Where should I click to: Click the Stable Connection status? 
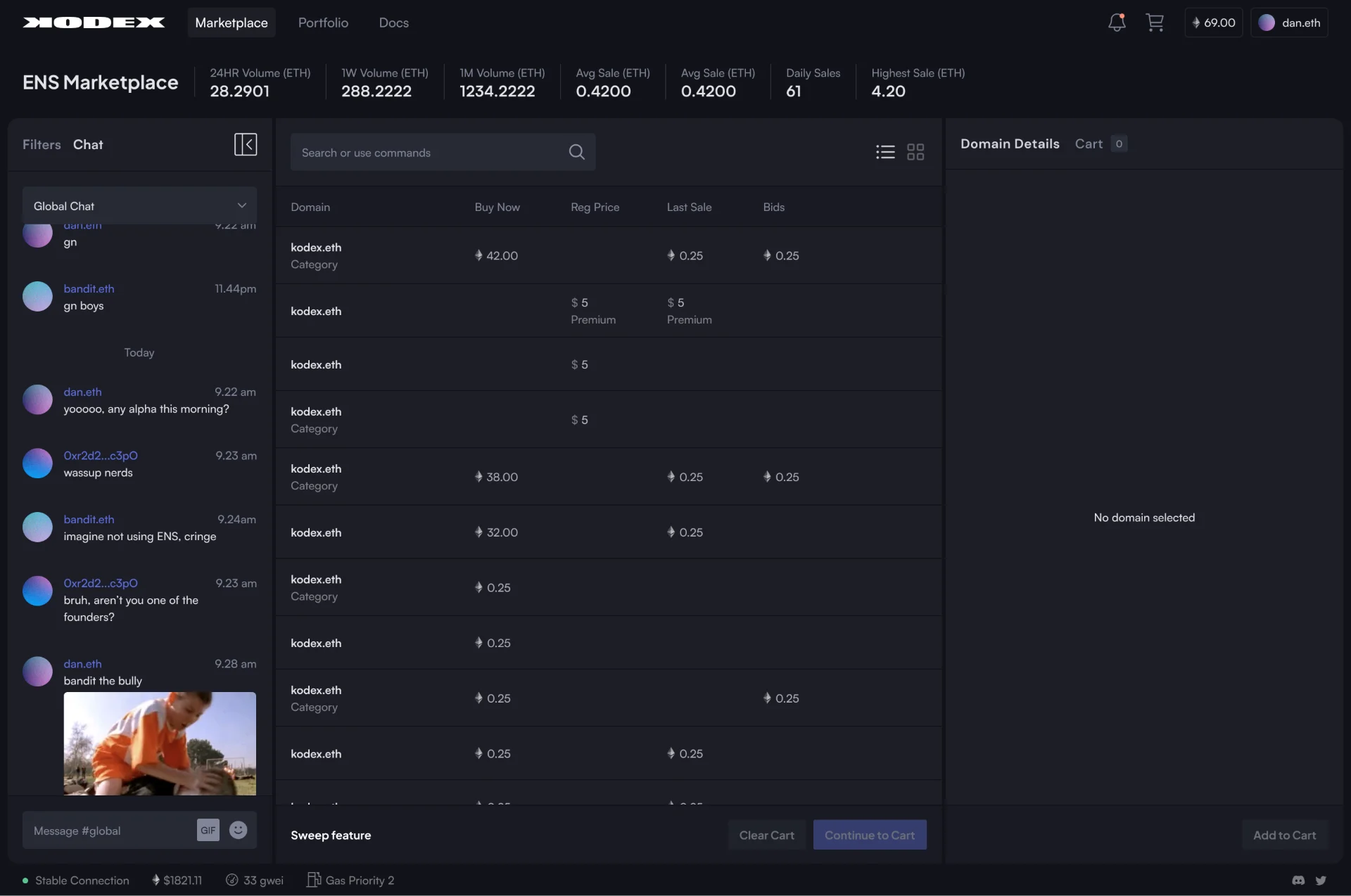point(75,881)
